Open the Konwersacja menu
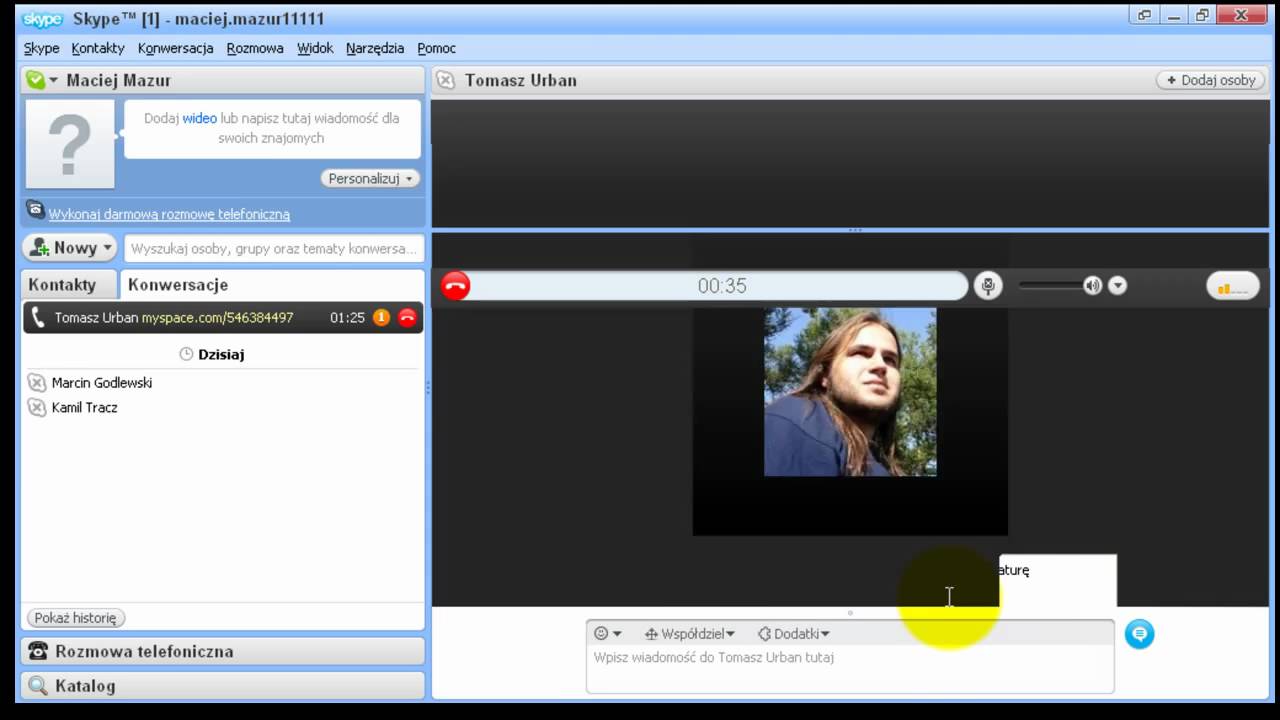 [x=175, y=48]
